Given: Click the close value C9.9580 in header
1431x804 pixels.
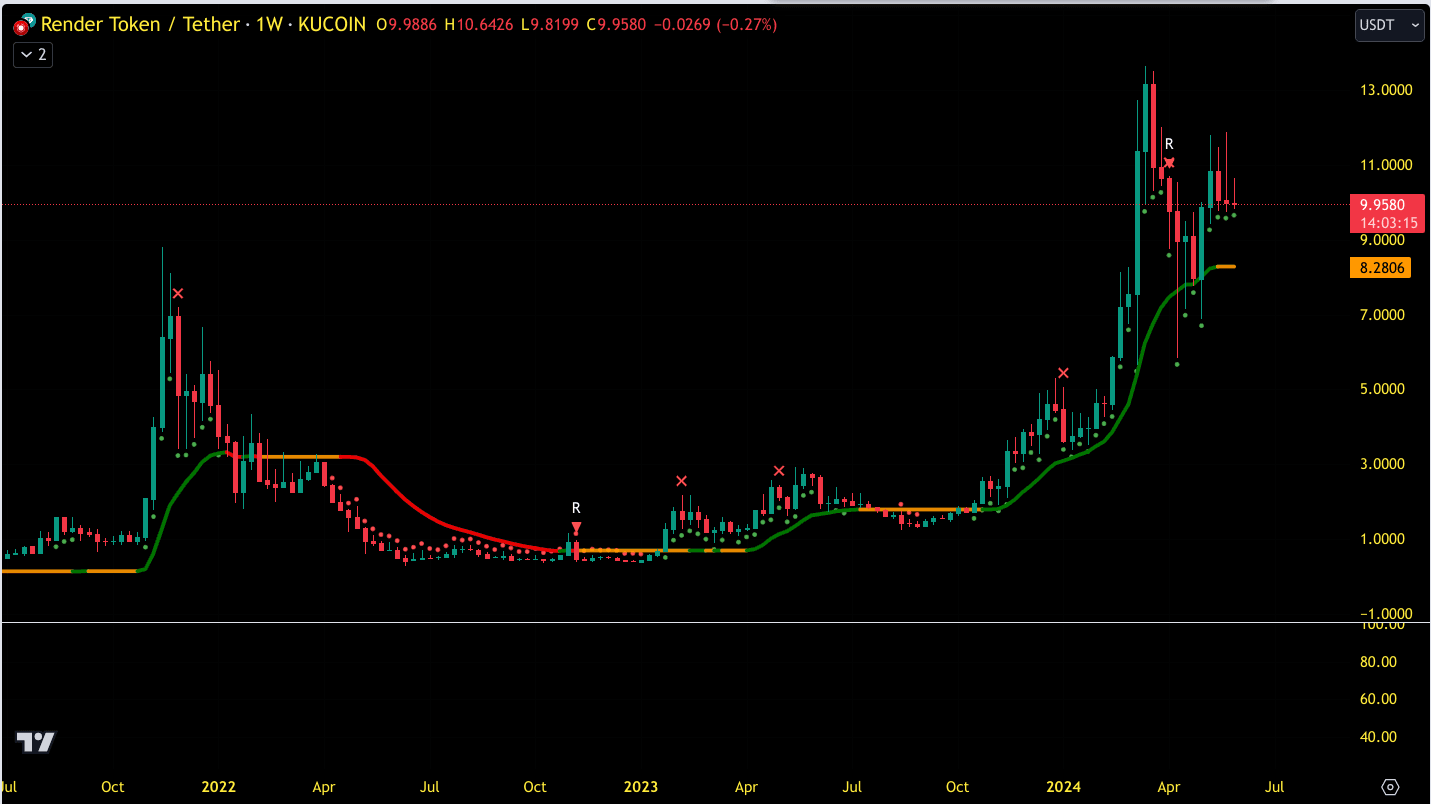Looking at the screenshot, I should click(x=615, y=25).
